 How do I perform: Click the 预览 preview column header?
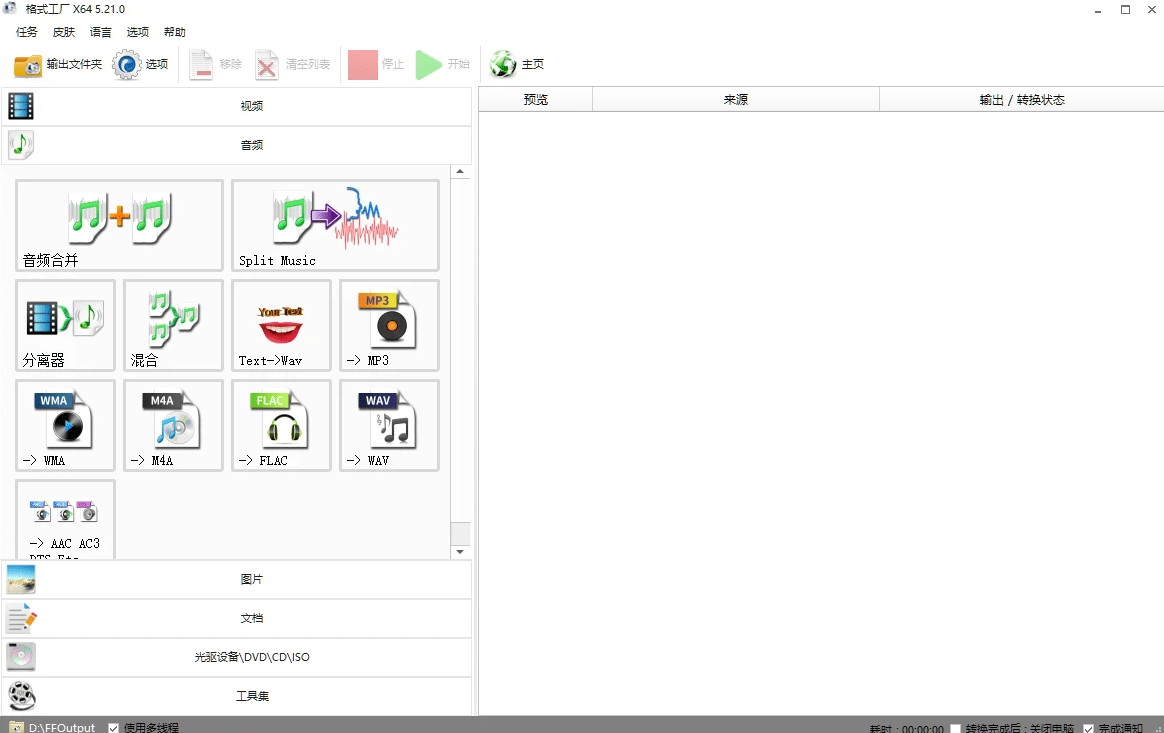535,100
